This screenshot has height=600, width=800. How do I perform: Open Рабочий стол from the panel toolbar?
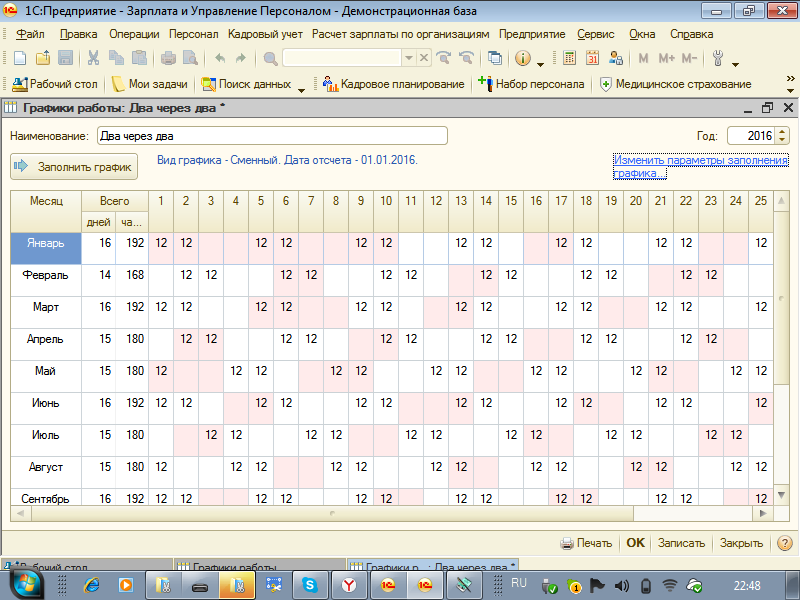[x=55, y=84]
